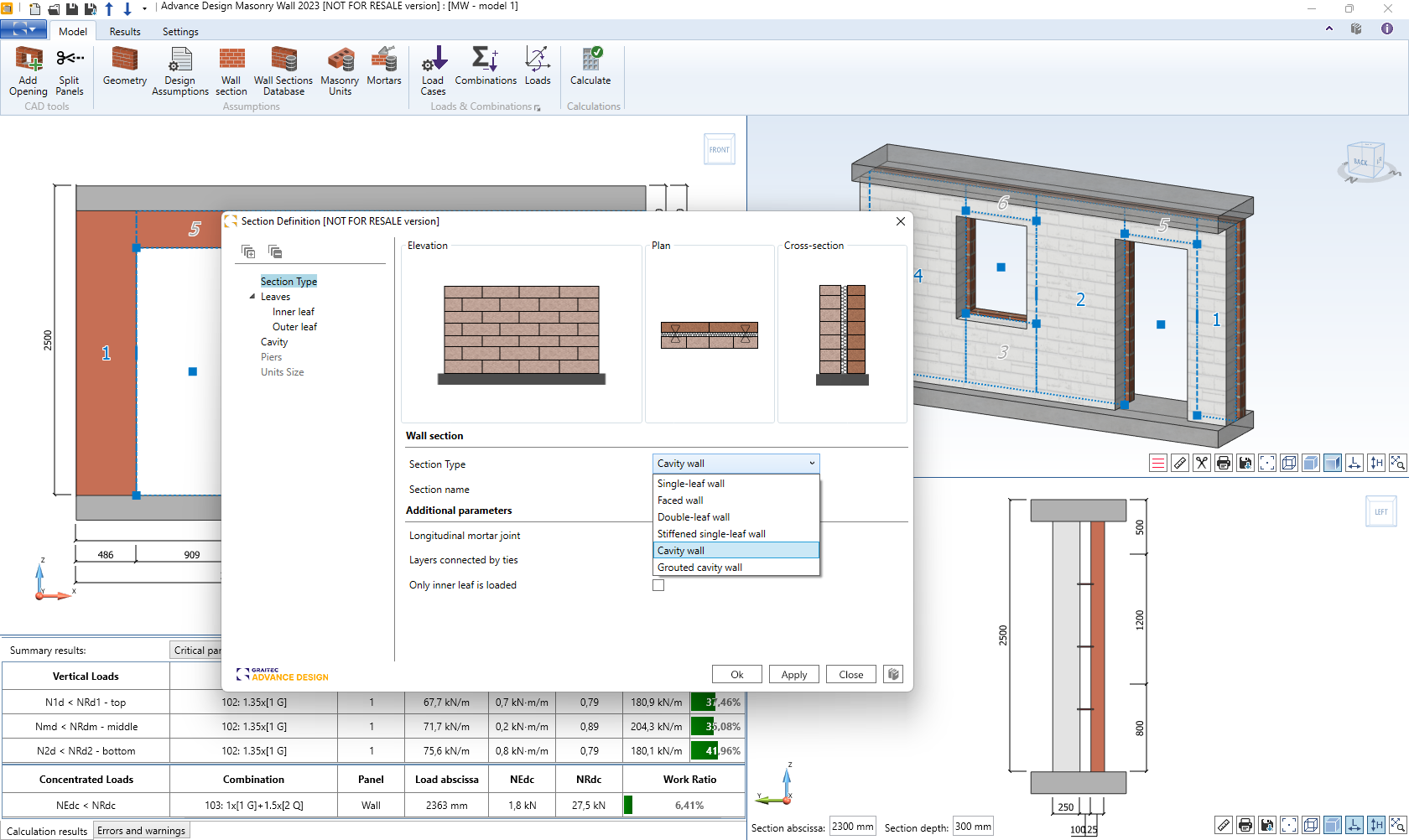
Task: Open the quick access toolbar customize arrow
Action: [144, 9]
